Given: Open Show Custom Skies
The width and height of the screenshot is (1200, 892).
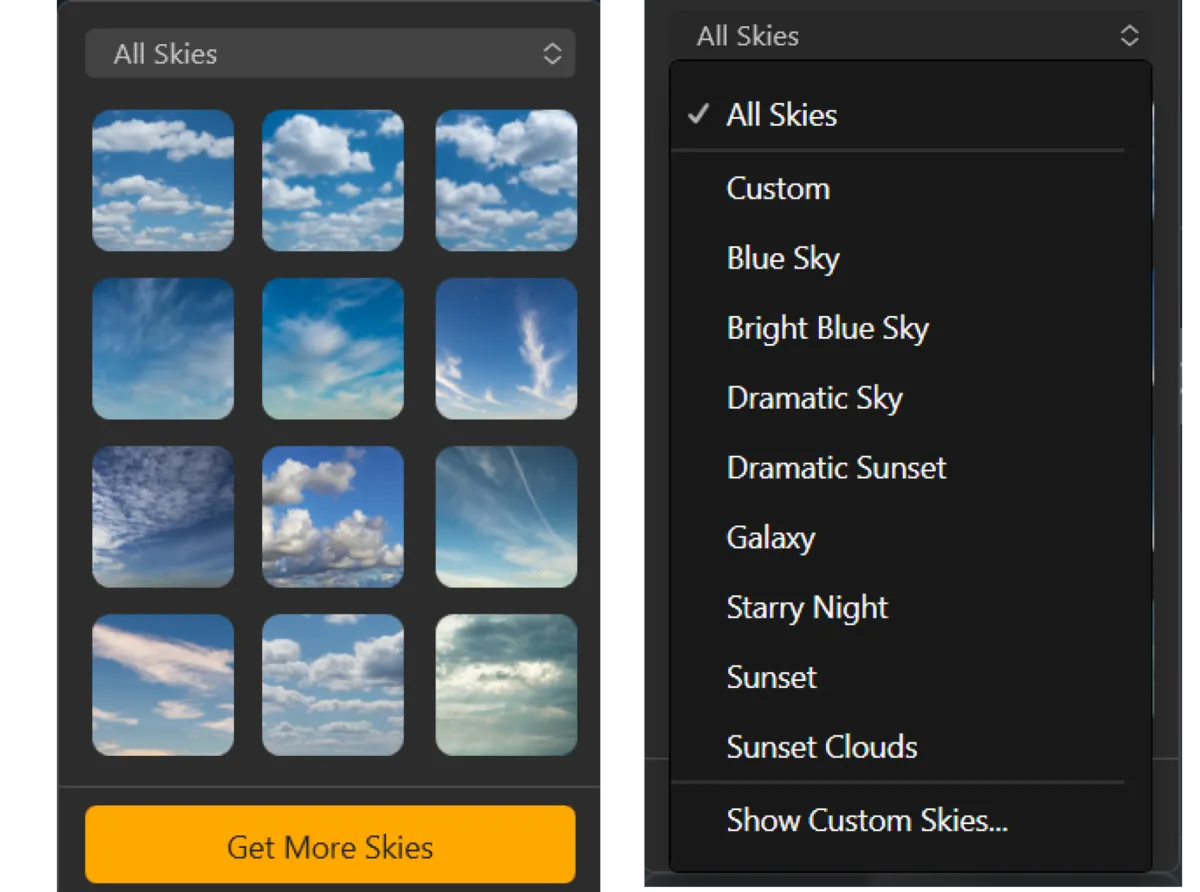Looking at the screenshot, I should click(867, 820).
